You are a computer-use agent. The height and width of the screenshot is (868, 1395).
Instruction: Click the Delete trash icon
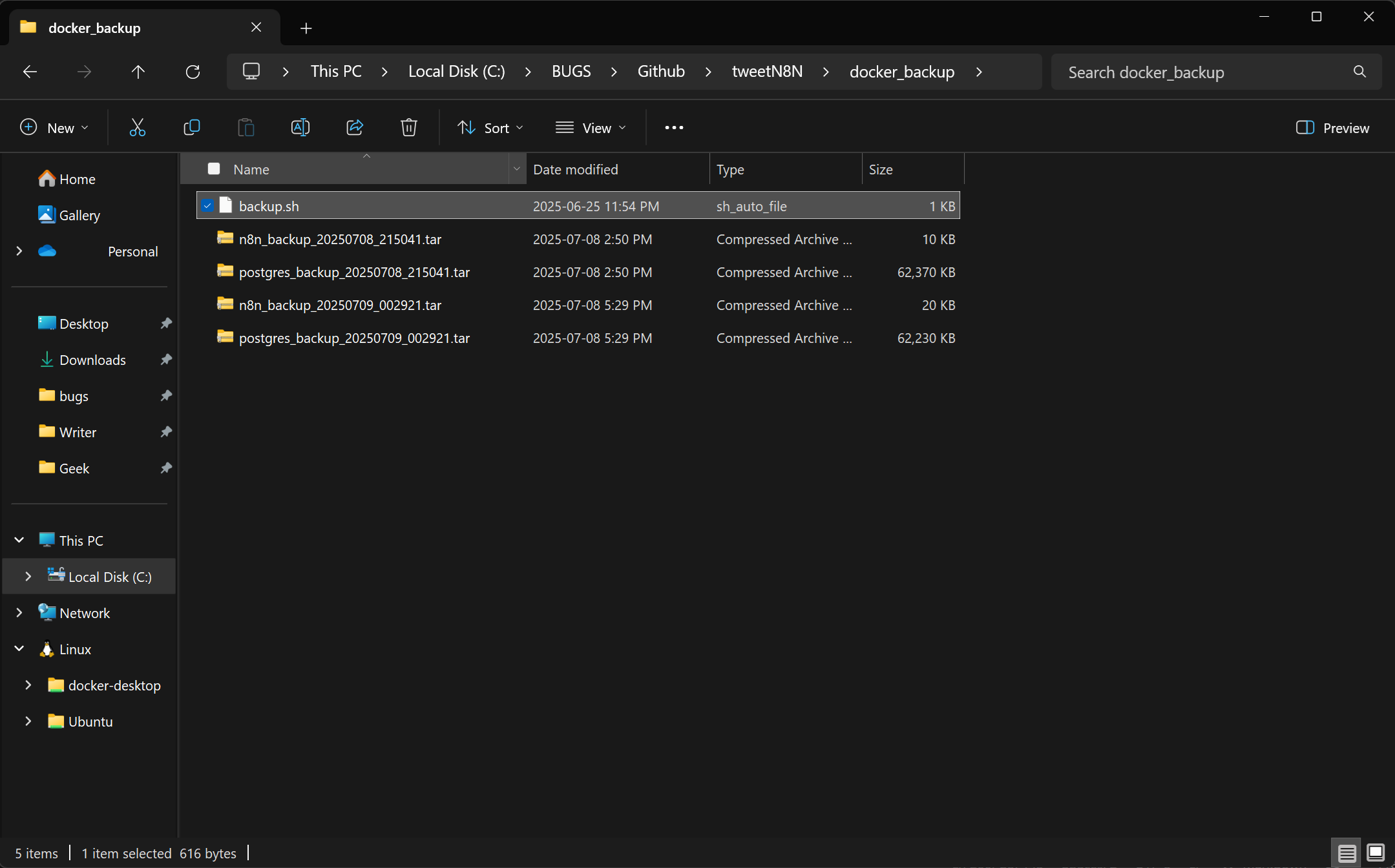(x=409, y=127)
